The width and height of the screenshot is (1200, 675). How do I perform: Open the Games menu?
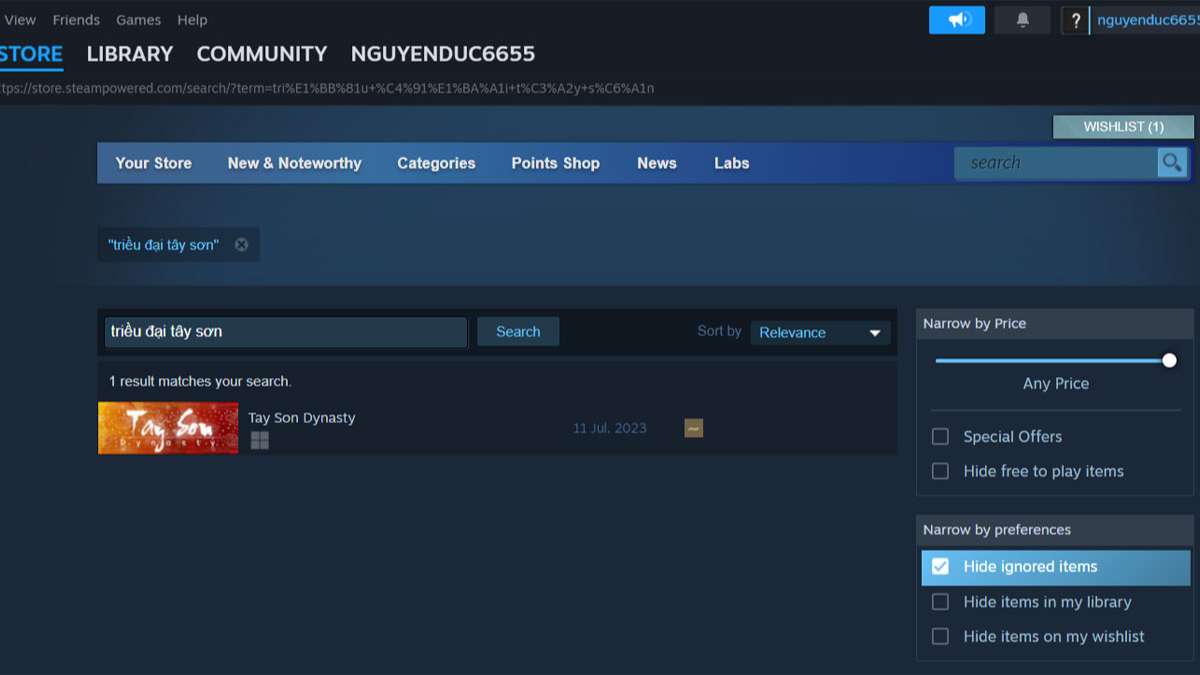138,20
